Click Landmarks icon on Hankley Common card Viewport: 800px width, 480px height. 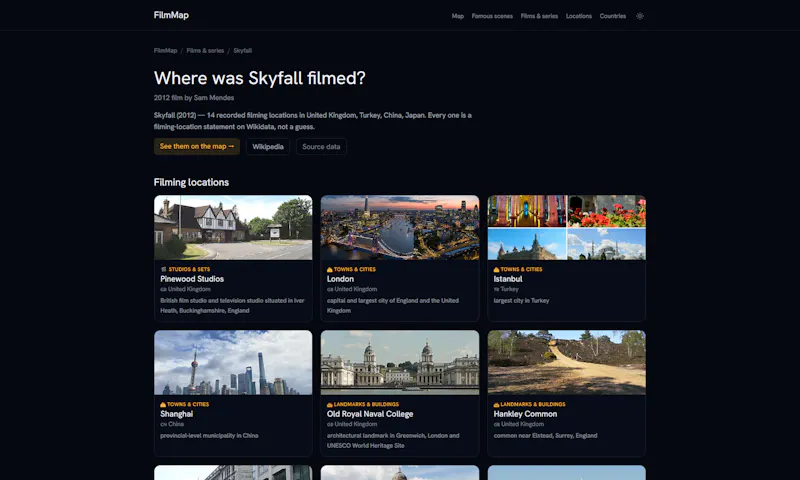pos(496,404)
